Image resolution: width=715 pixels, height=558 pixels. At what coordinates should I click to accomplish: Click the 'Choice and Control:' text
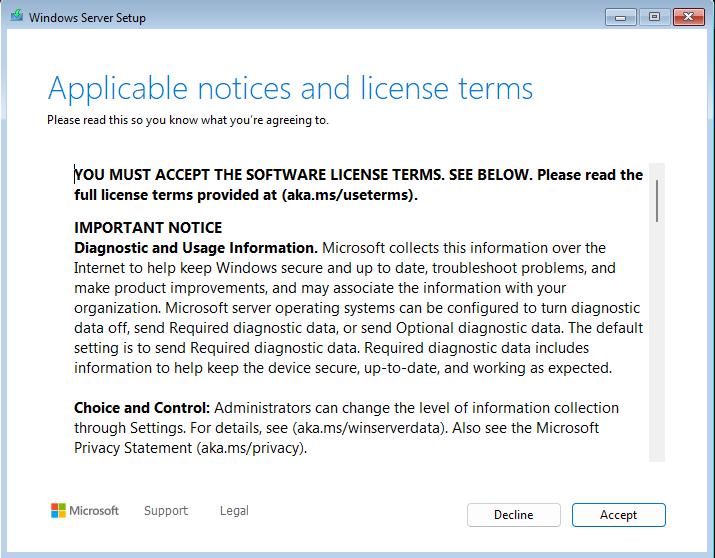coord(142,408)
